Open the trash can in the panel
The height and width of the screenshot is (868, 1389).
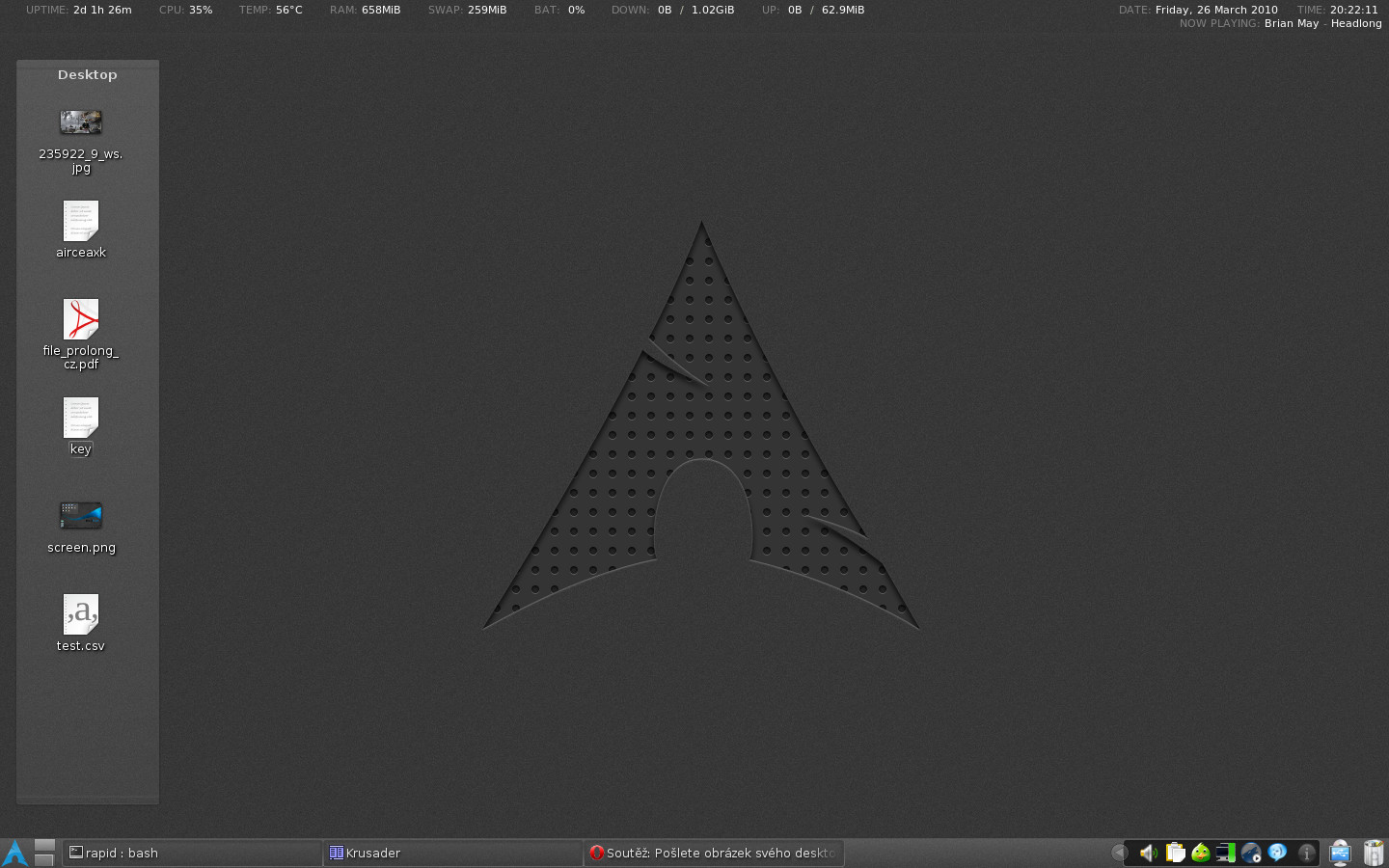pos(1374,853)
